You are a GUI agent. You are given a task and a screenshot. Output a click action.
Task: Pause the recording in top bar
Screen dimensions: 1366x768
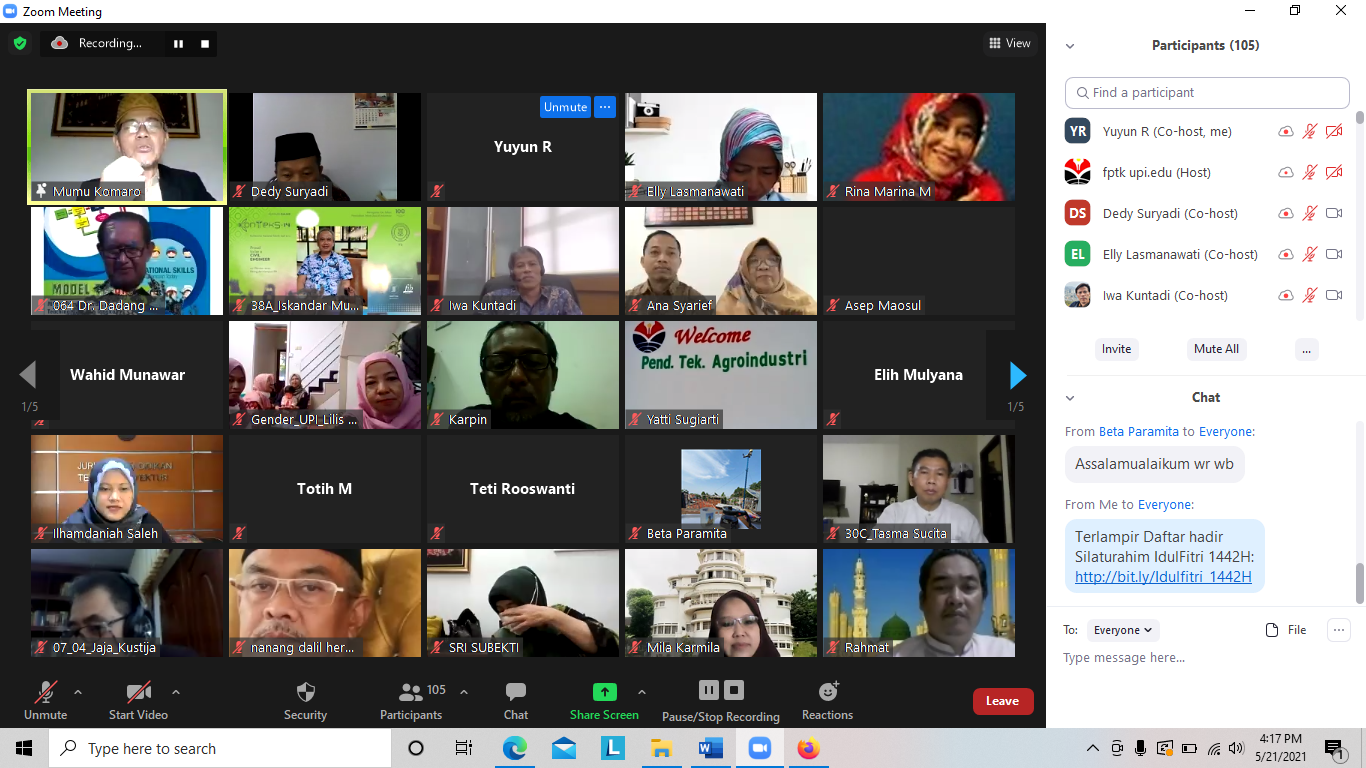pos(178,43)
